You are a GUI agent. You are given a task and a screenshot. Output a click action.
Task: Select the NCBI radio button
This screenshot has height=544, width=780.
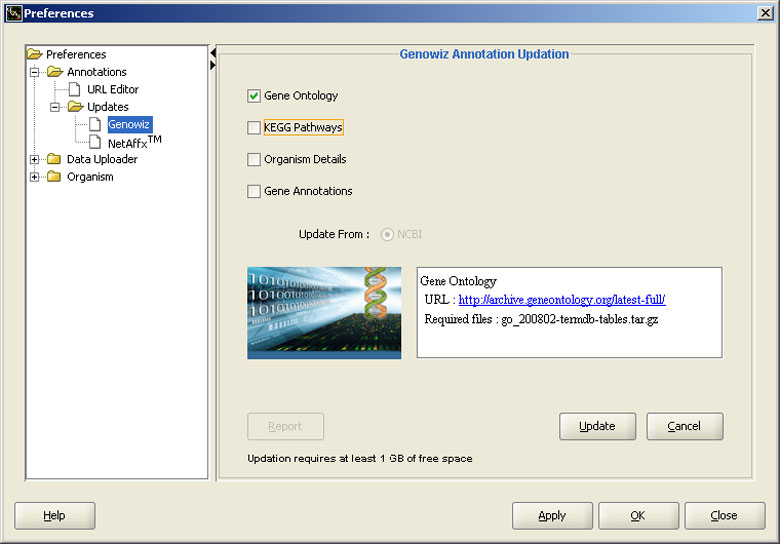[x=387, y=234]
